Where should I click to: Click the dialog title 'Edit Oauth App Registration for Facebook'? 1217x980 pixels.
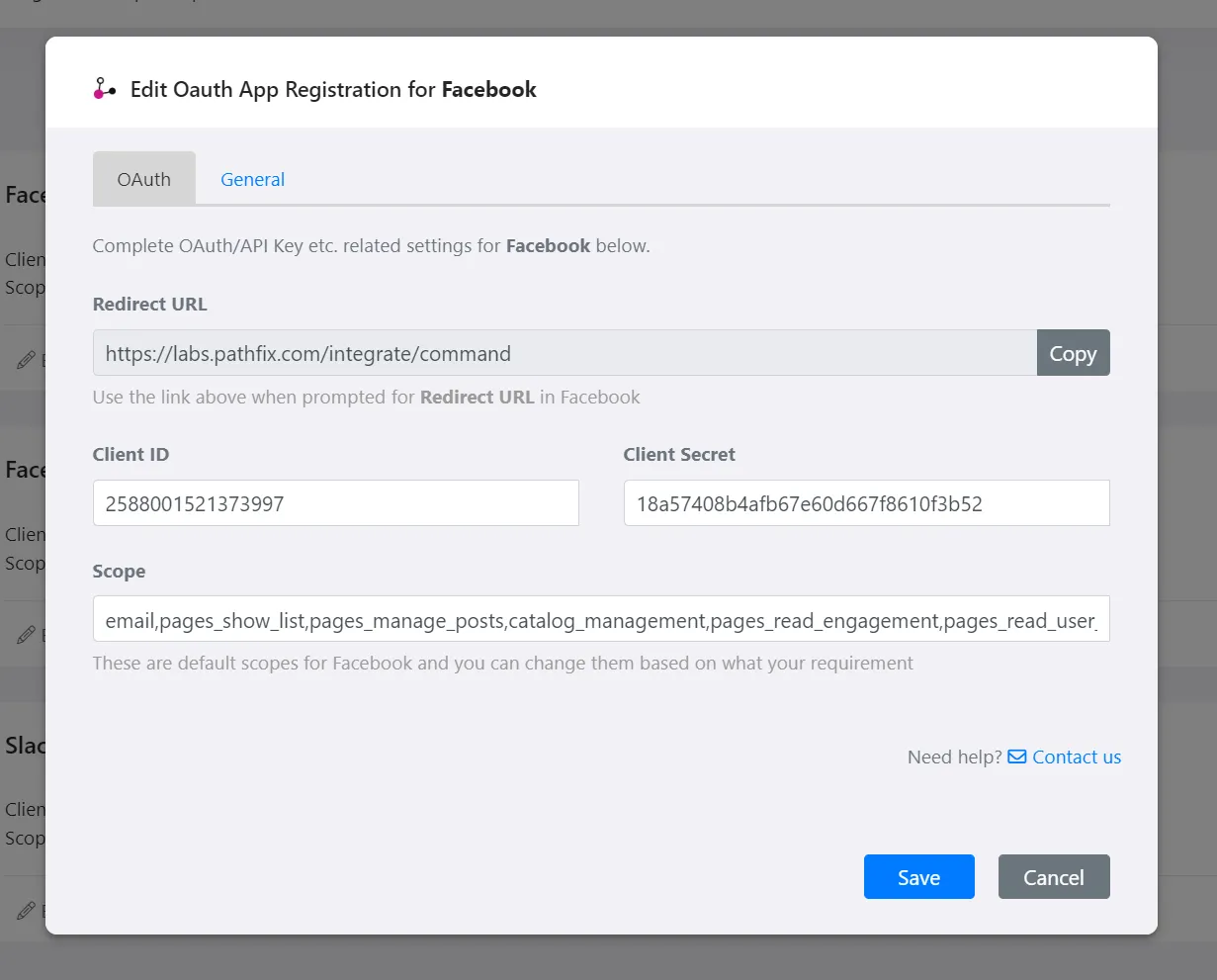[333, 89]
